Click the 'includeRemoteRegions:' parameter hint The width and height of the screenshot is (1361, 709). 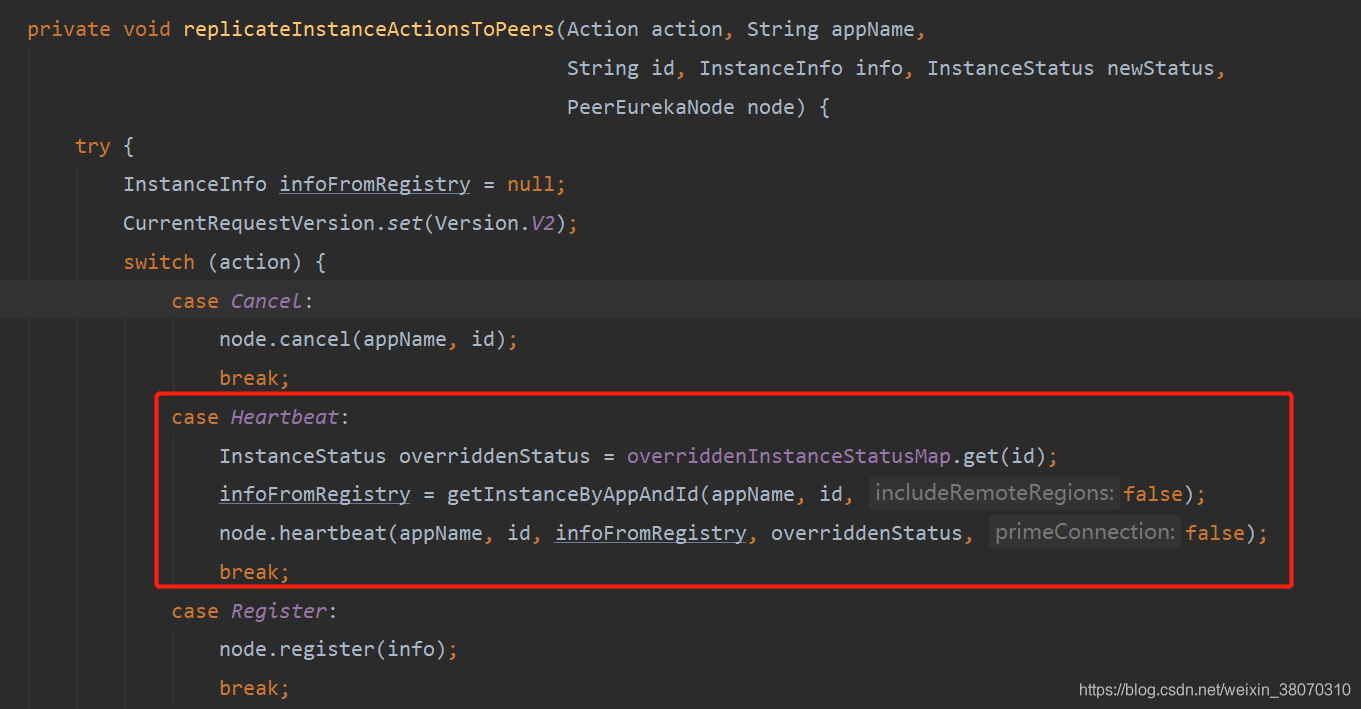pos(994,493)
